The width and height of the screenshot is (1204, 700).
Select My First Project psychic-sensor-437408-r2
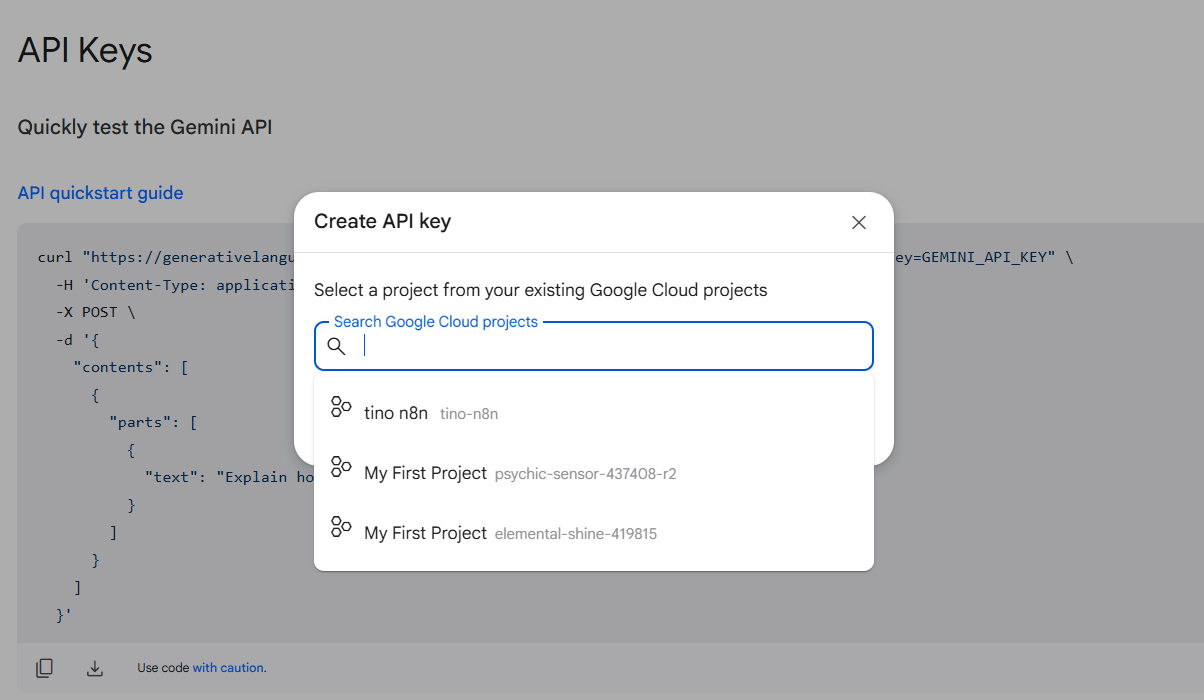[x=594, y=472]
